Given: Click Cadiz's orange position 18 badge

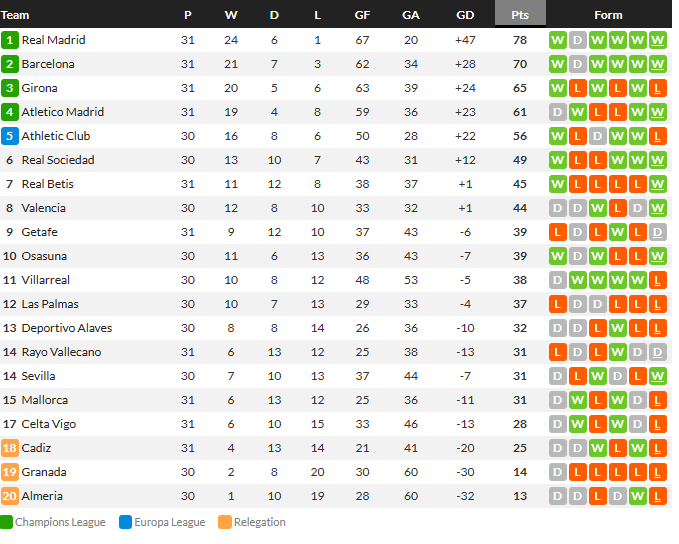Looking at the screenshot, I should coord(10,448).
